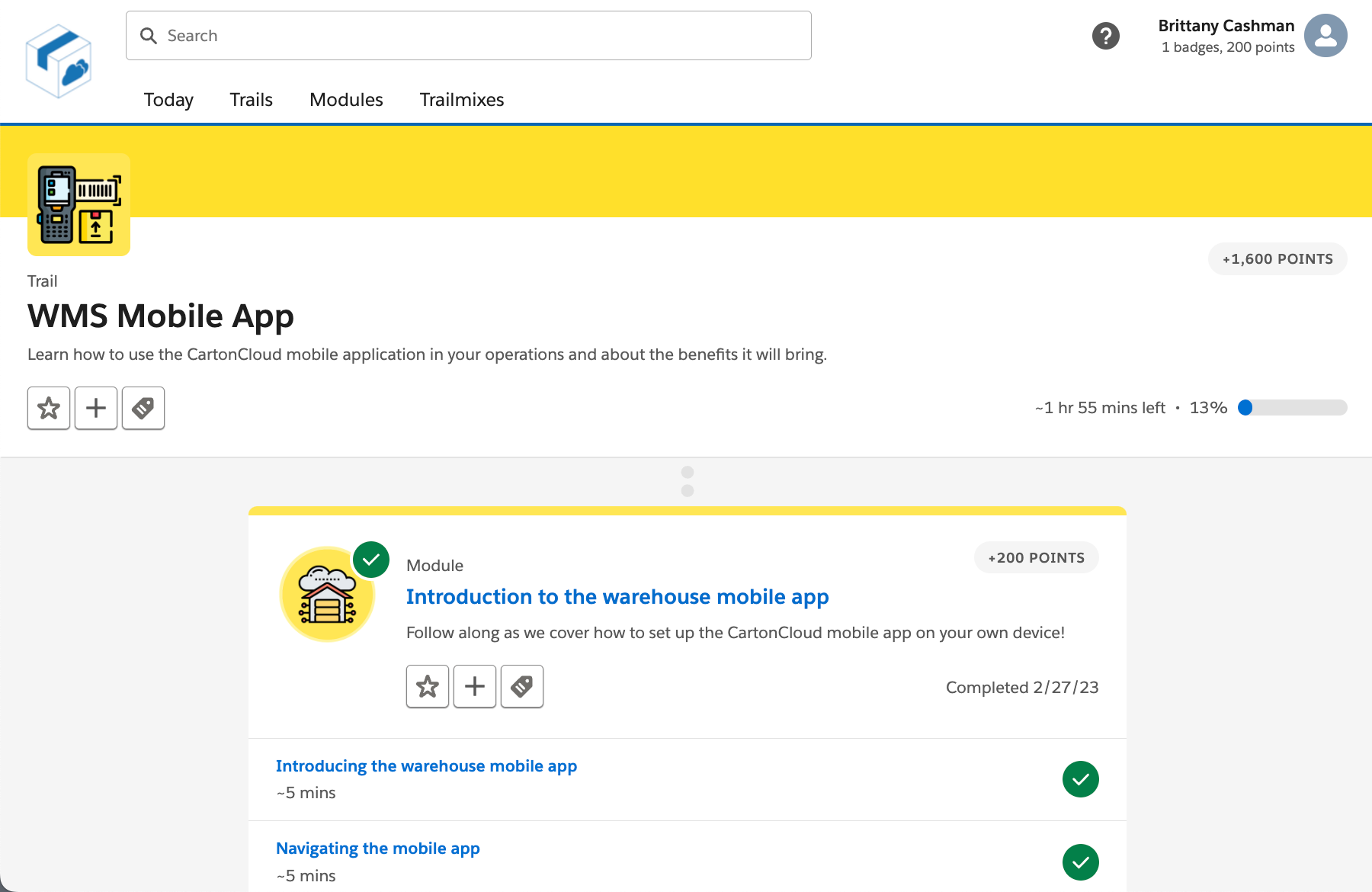The height and width of the screenshot is (892, 1372).
Task: Click the tag icon on Introduction module
Action: coord(522,686)
